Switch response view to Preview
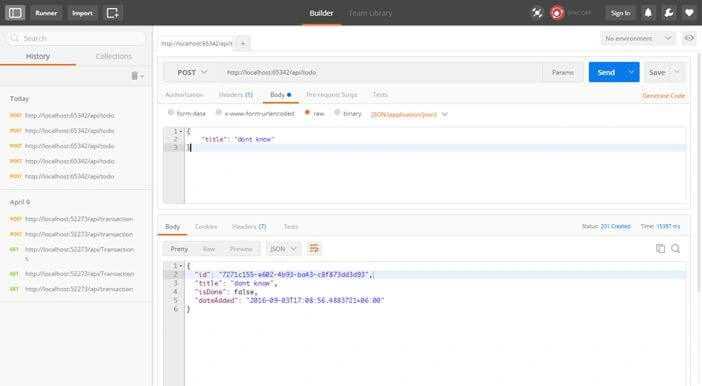The height and width of the screenshot is (386, 702). click(241, 249)
